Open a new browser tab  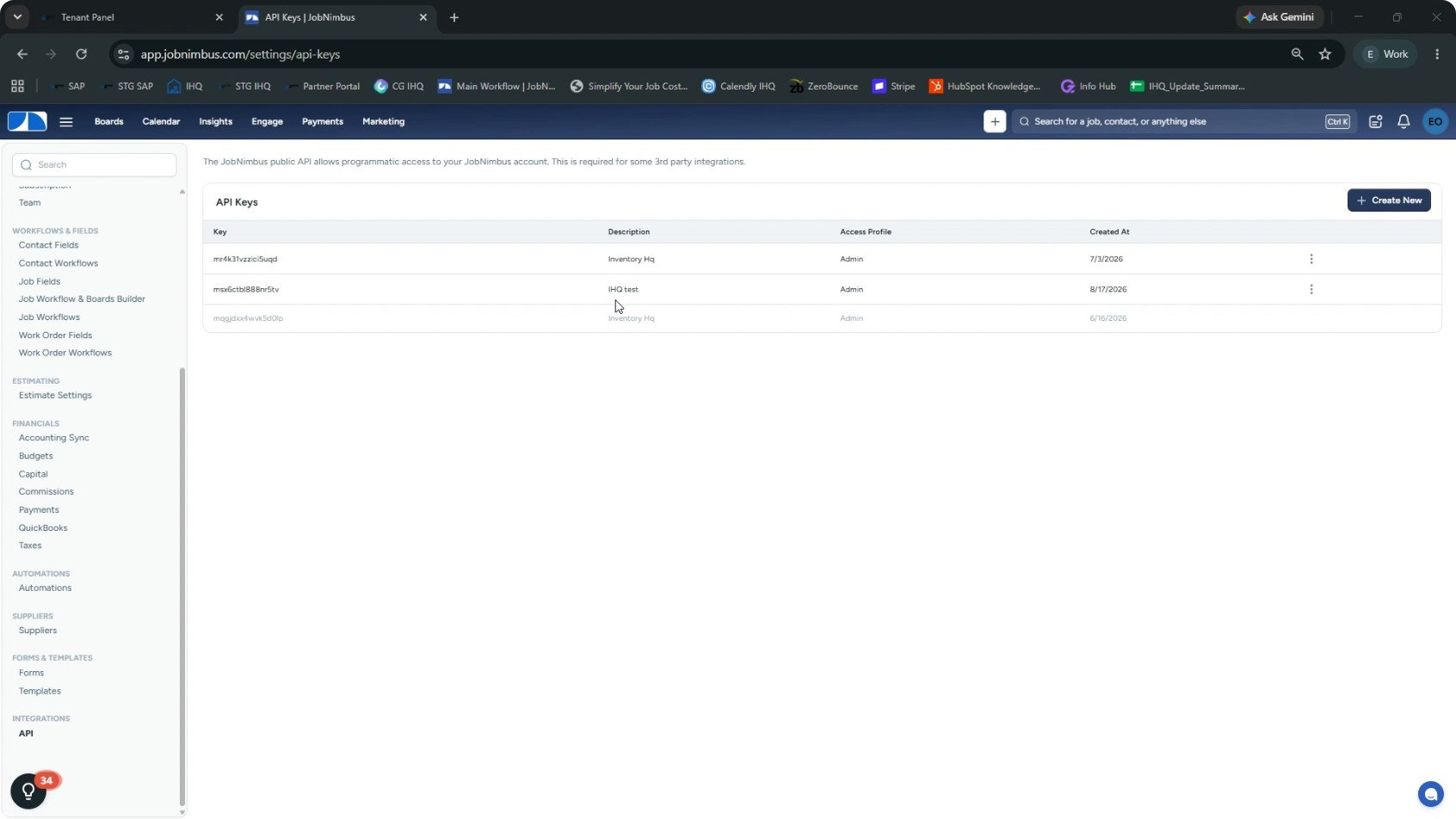pyautogui.click(x=454, y=17)
